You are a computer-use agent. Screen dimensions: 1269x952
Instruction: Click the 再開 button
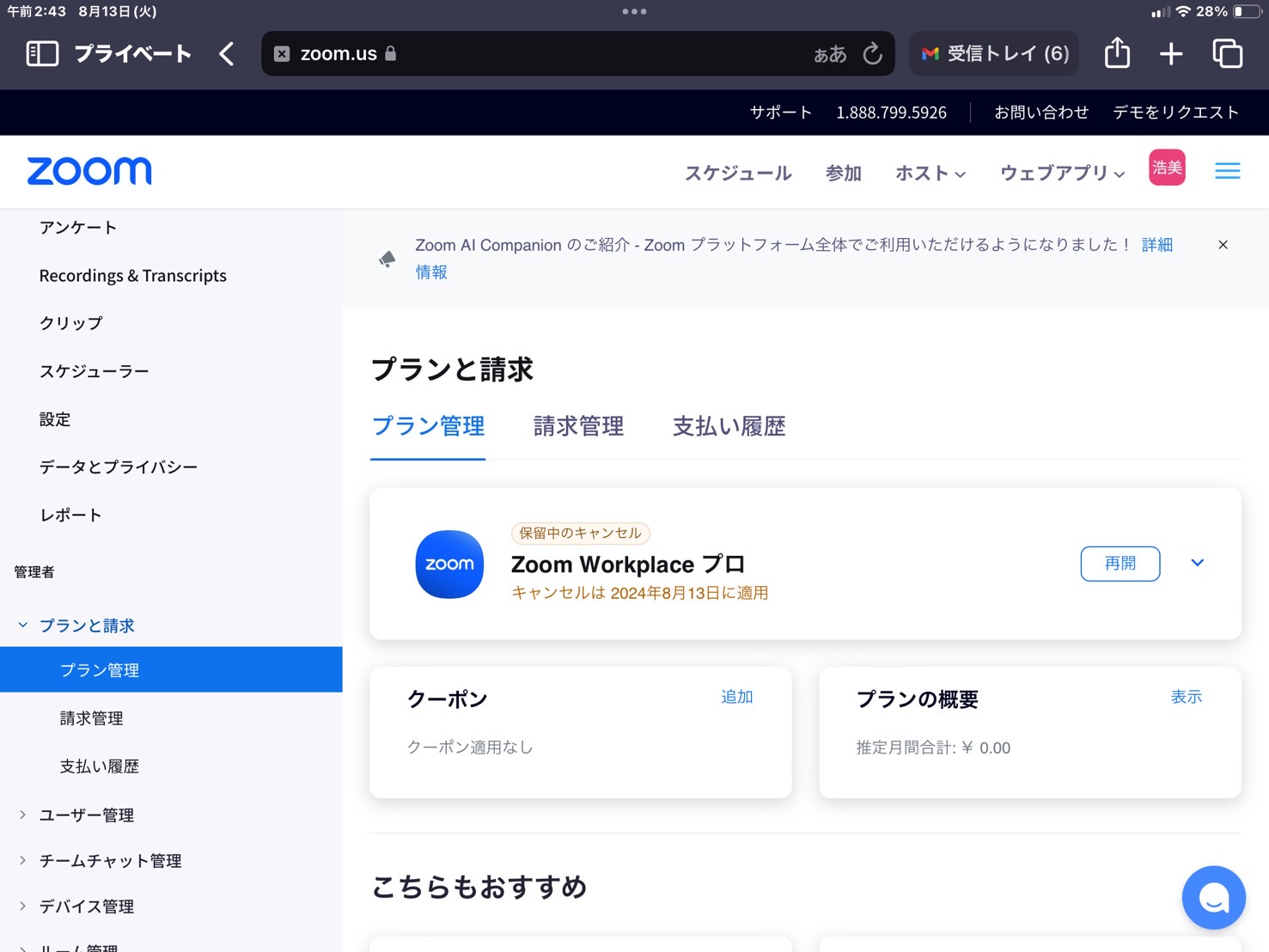coord(1120,564)
